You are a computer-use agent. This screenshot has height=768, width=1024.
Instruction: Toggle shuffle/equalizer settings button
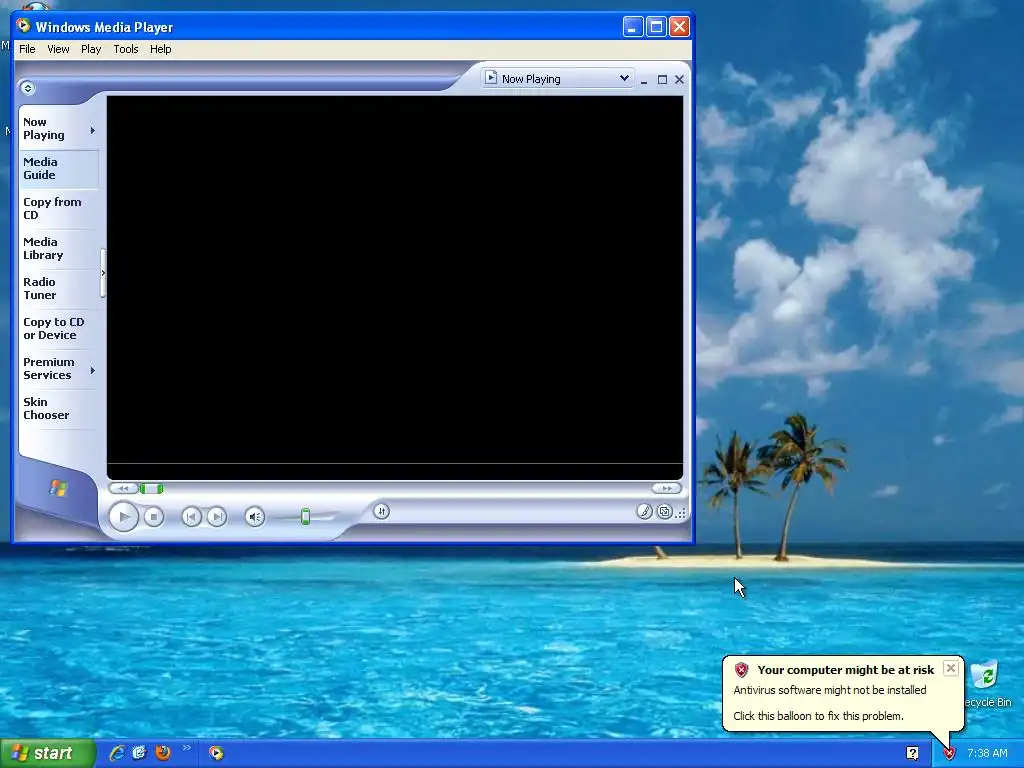[x=382, y=511]
